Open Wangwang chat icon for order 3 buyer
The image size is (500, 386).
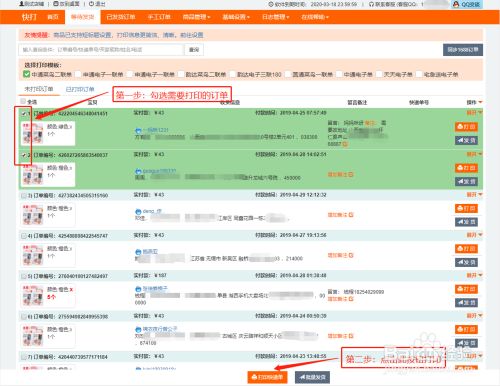(138, 212)
